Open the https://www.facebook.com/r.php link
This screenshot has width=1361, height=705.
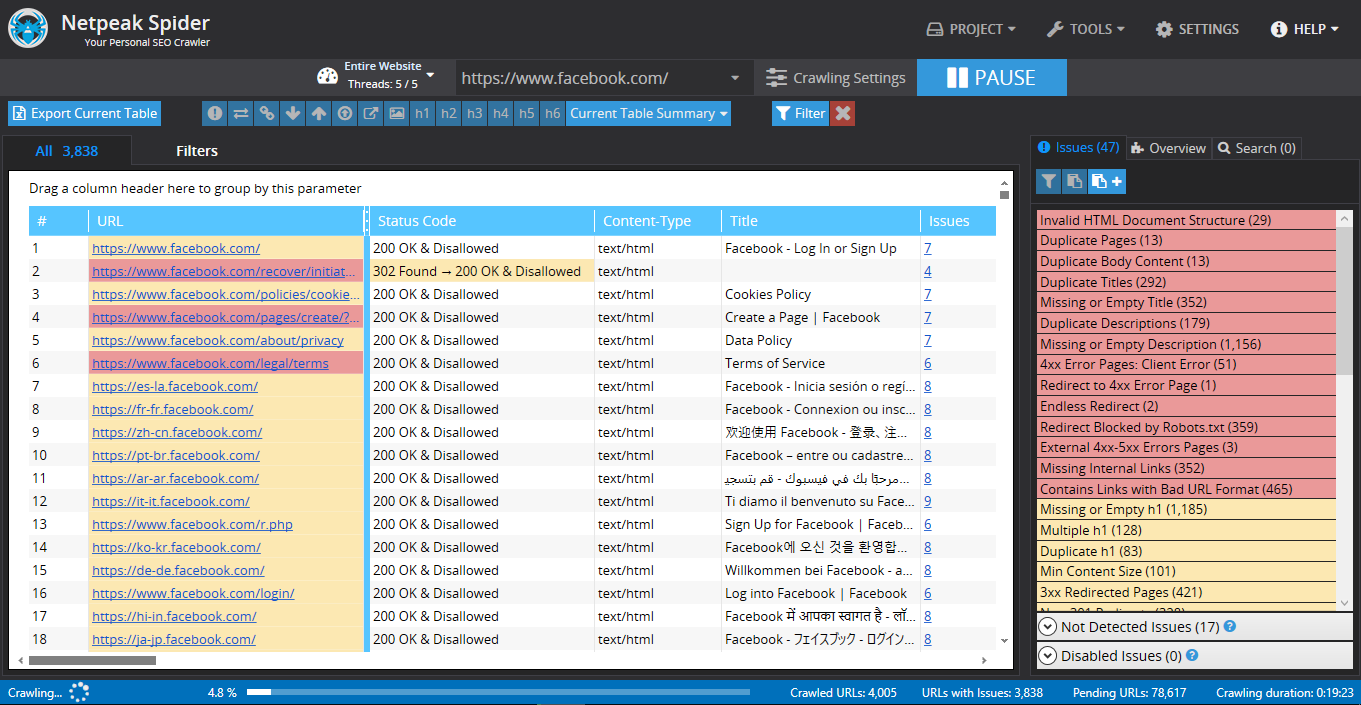click(192, 524)
